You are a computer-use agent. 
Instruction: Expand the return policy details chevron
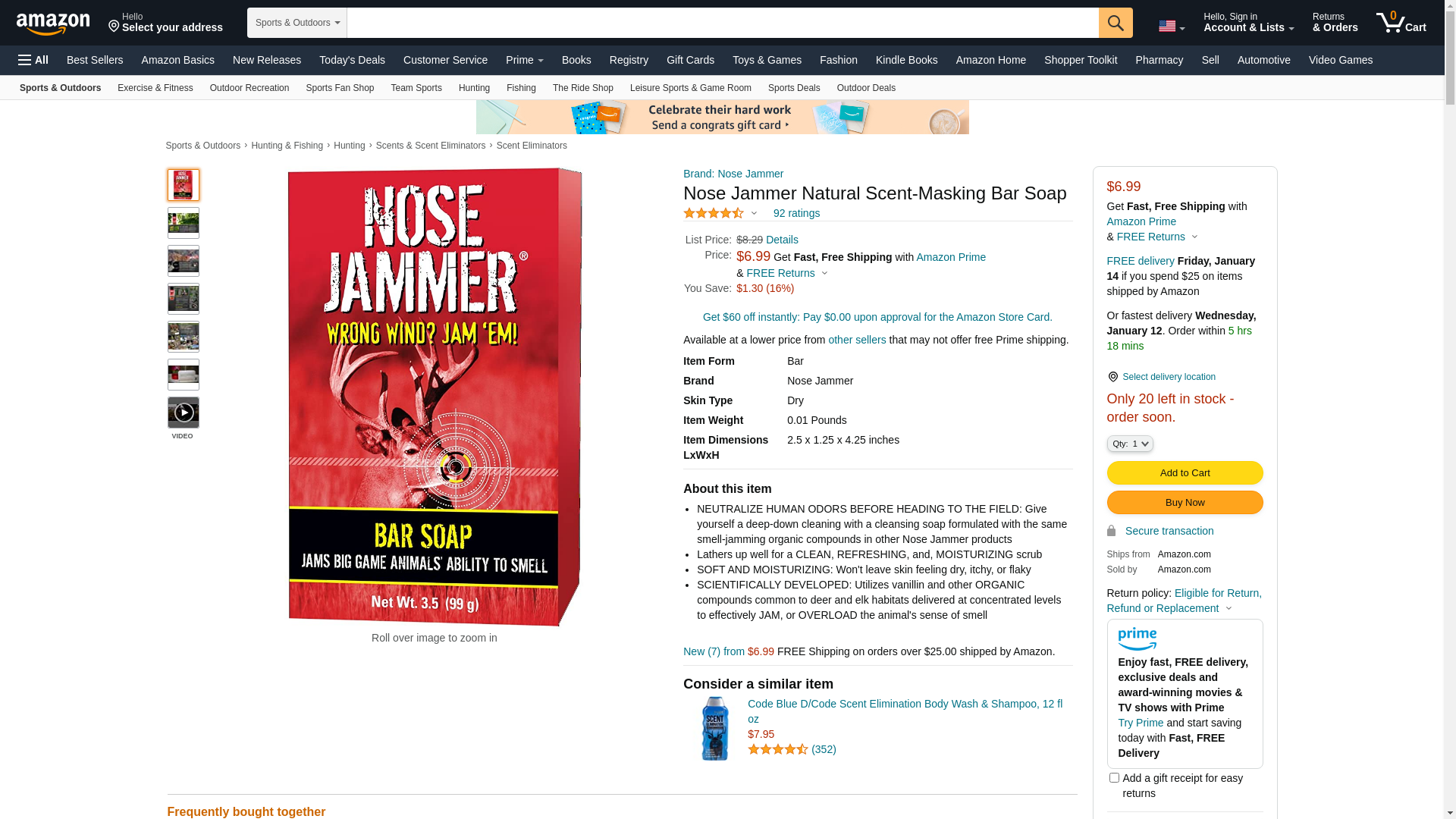tap(1229, 608)
